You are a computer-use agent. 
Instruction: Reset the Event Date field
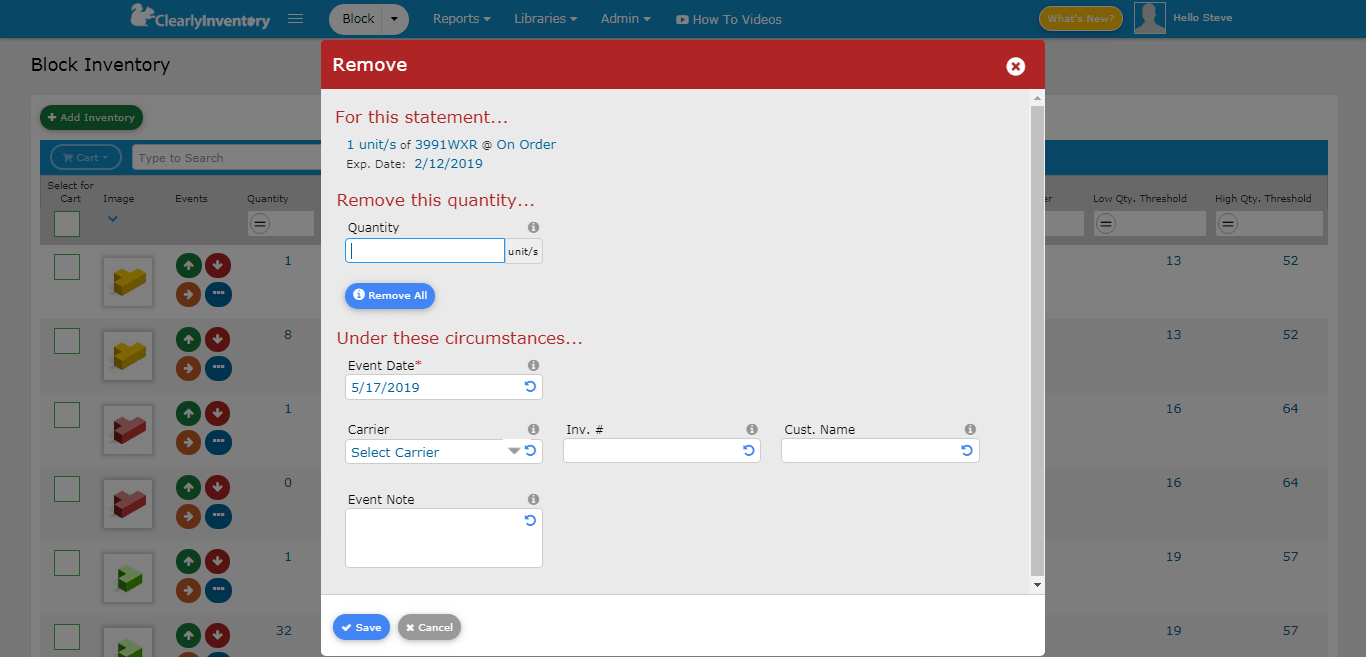click(530, 387)
